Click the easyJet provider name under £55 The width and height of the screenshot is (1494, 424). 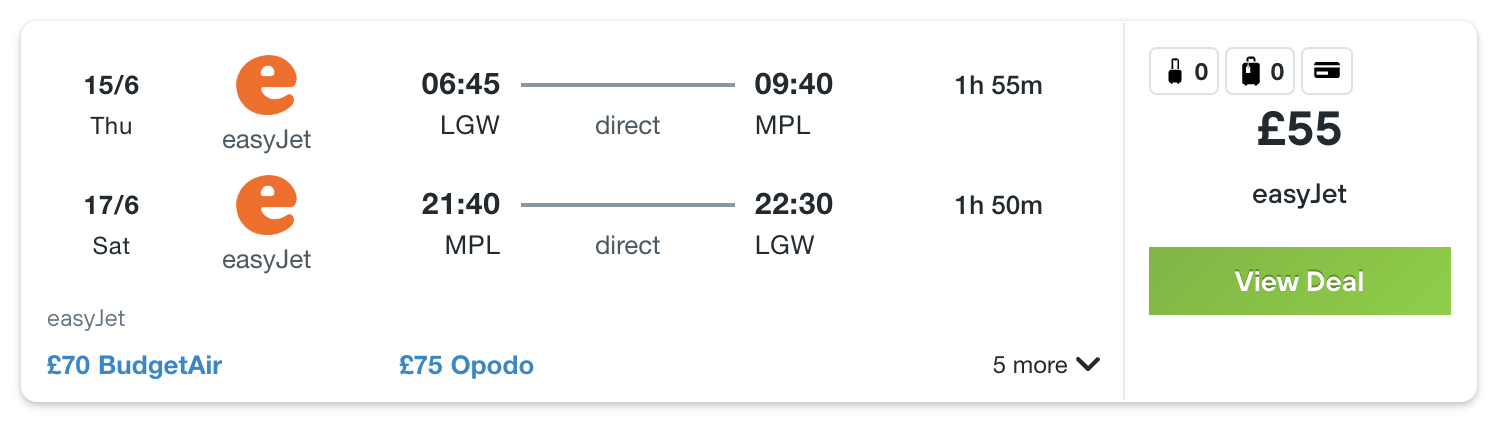(1299, 194)
